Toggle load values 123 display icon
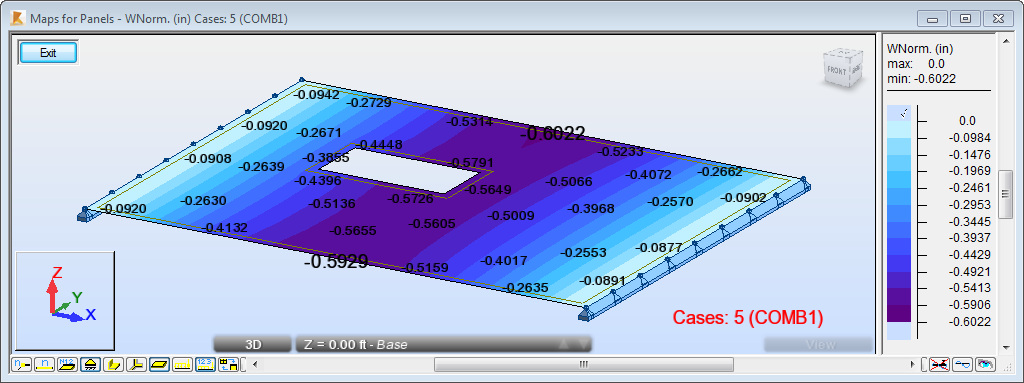Image resolution: width=1024 pixels, height=383 pixels. coord(204,364)
